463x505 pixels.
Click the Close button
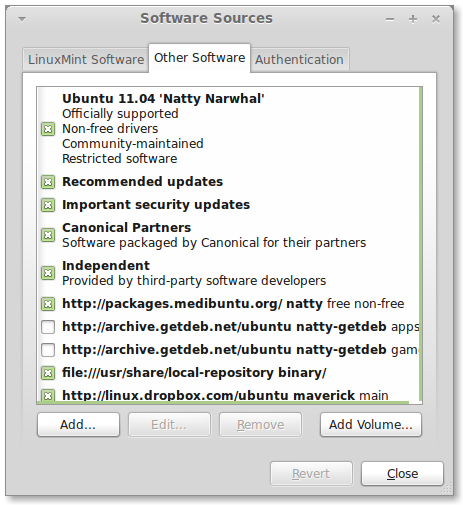402,474
